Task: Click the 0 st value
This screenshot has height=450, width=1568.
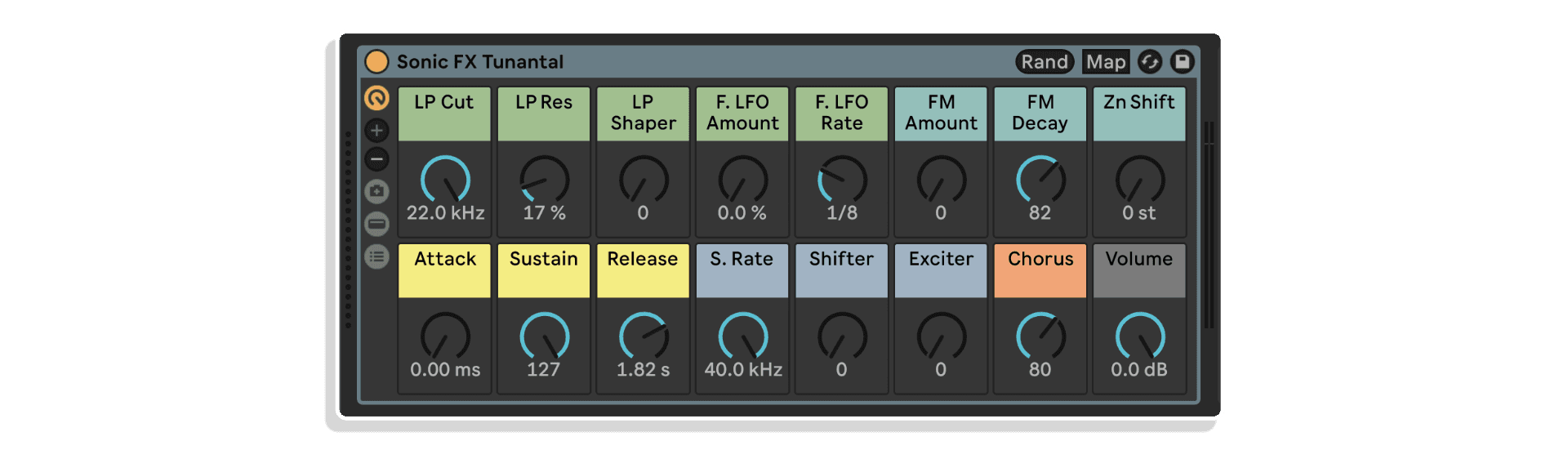Action: pyautogui.click(x=1139, y=213)
